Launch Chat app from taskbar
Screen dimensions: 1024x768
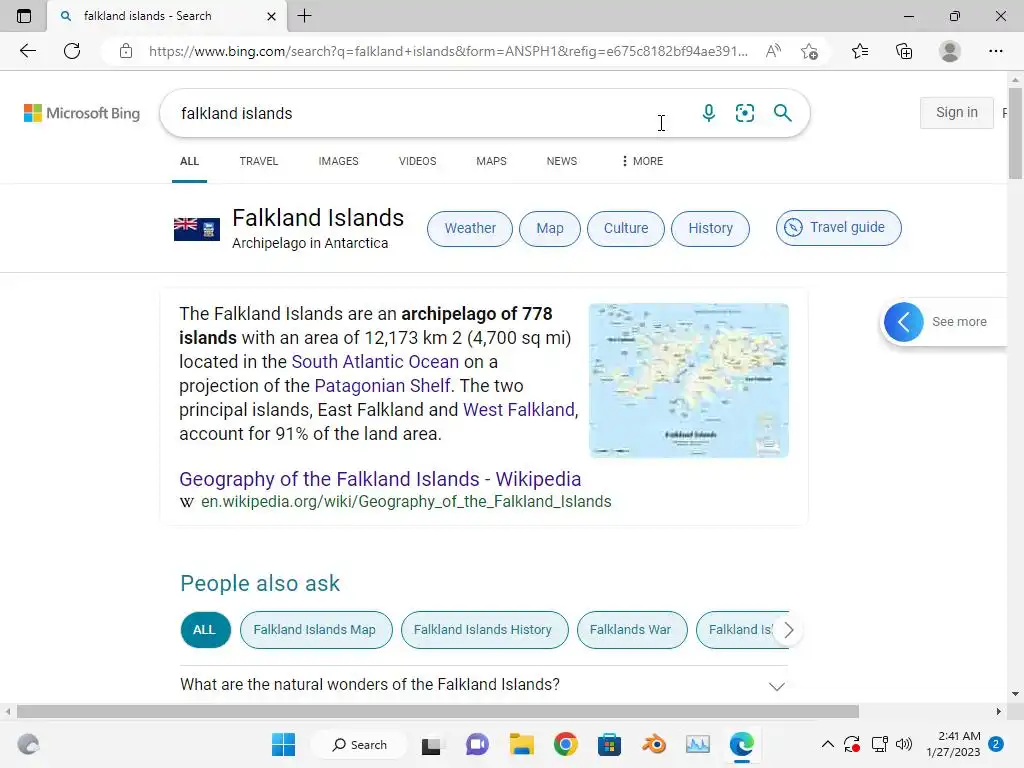477,745
